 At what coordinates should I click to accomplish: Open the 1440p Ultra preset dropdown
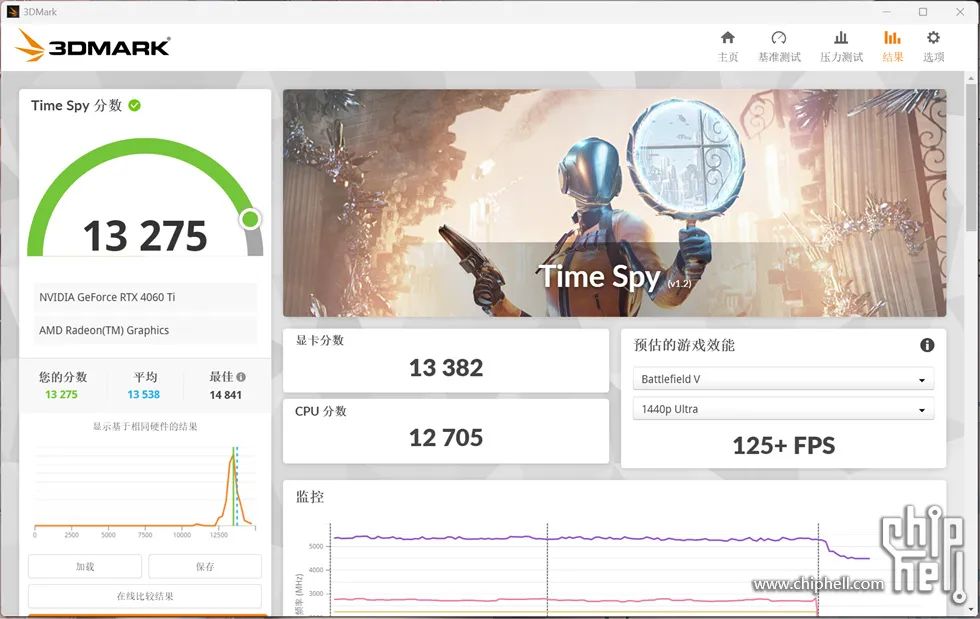point(783,409)
